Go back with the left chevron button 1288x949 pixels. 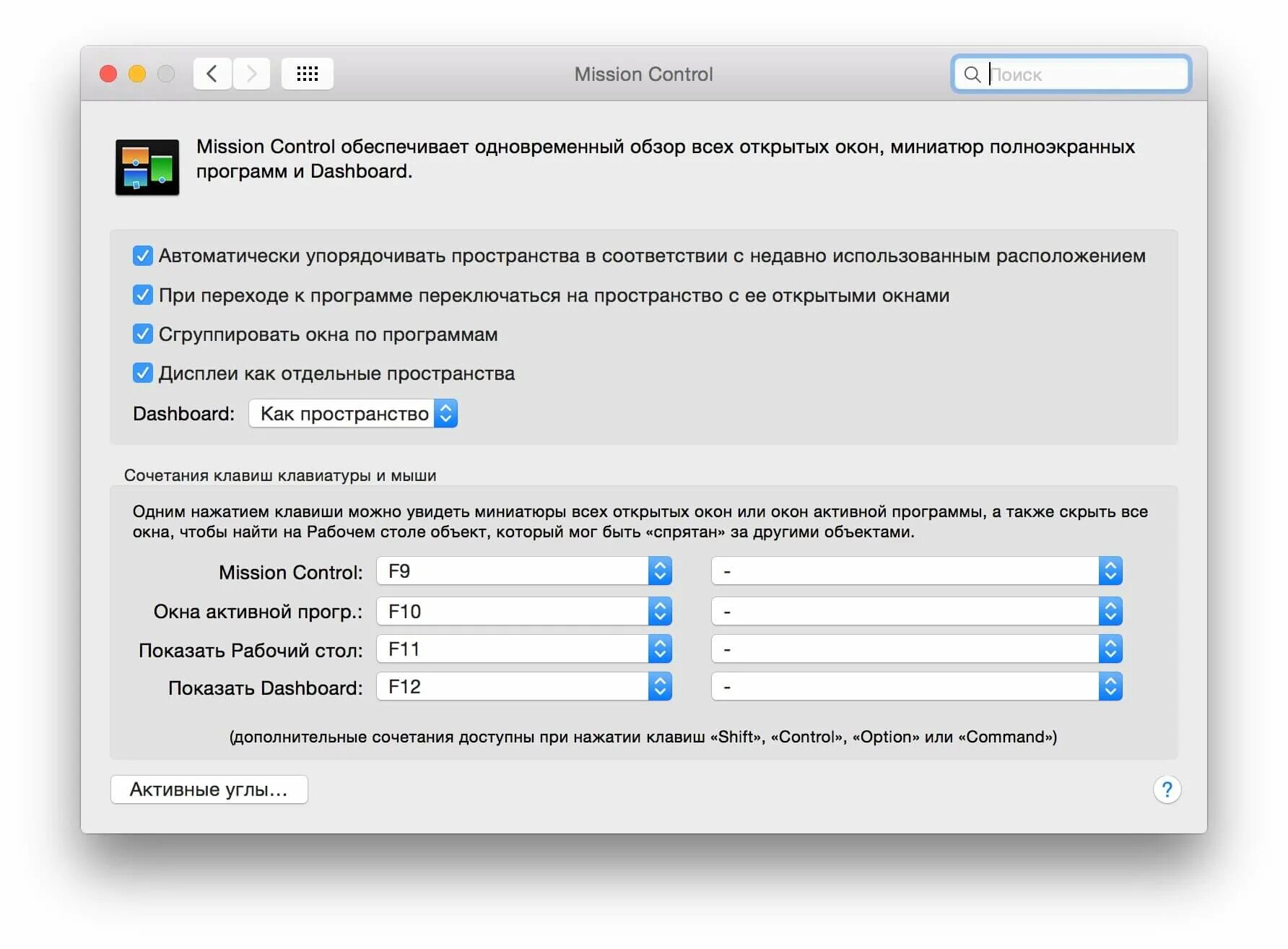click(212, 74)
